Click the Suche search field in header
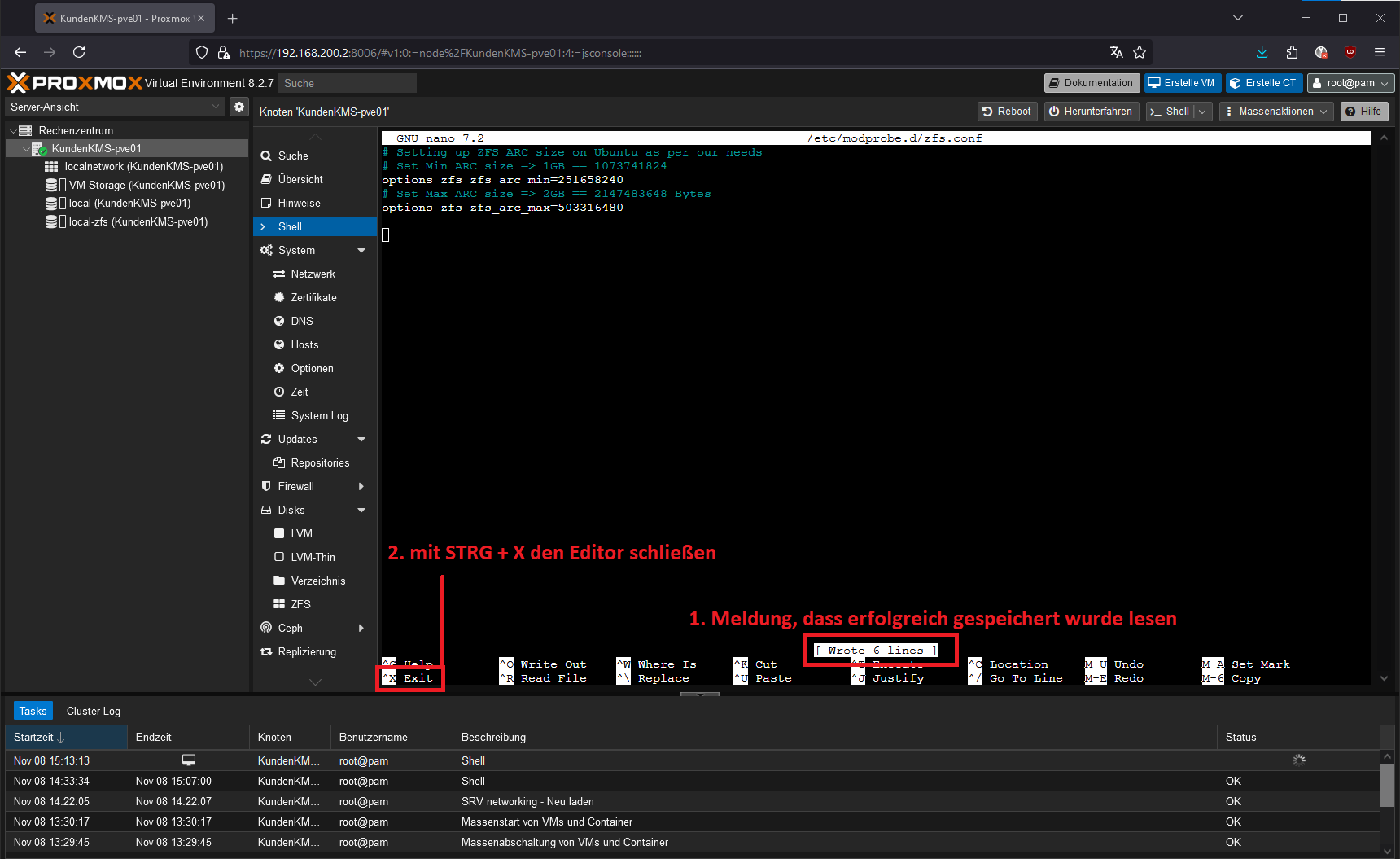 click(347, 83)
